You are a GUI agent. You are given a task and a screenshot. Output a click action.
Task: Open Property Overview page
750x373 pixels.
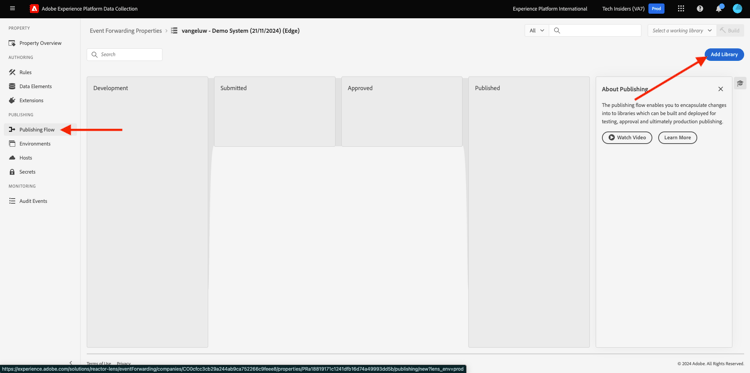click(40, 43)
